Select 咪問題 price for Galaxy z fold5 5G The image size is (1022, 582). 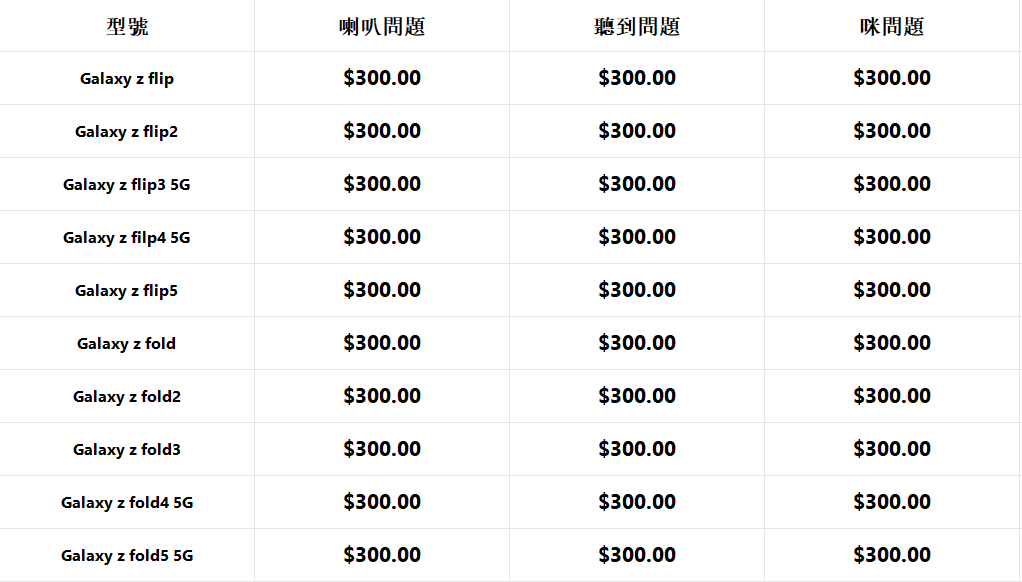pos(892,555)
